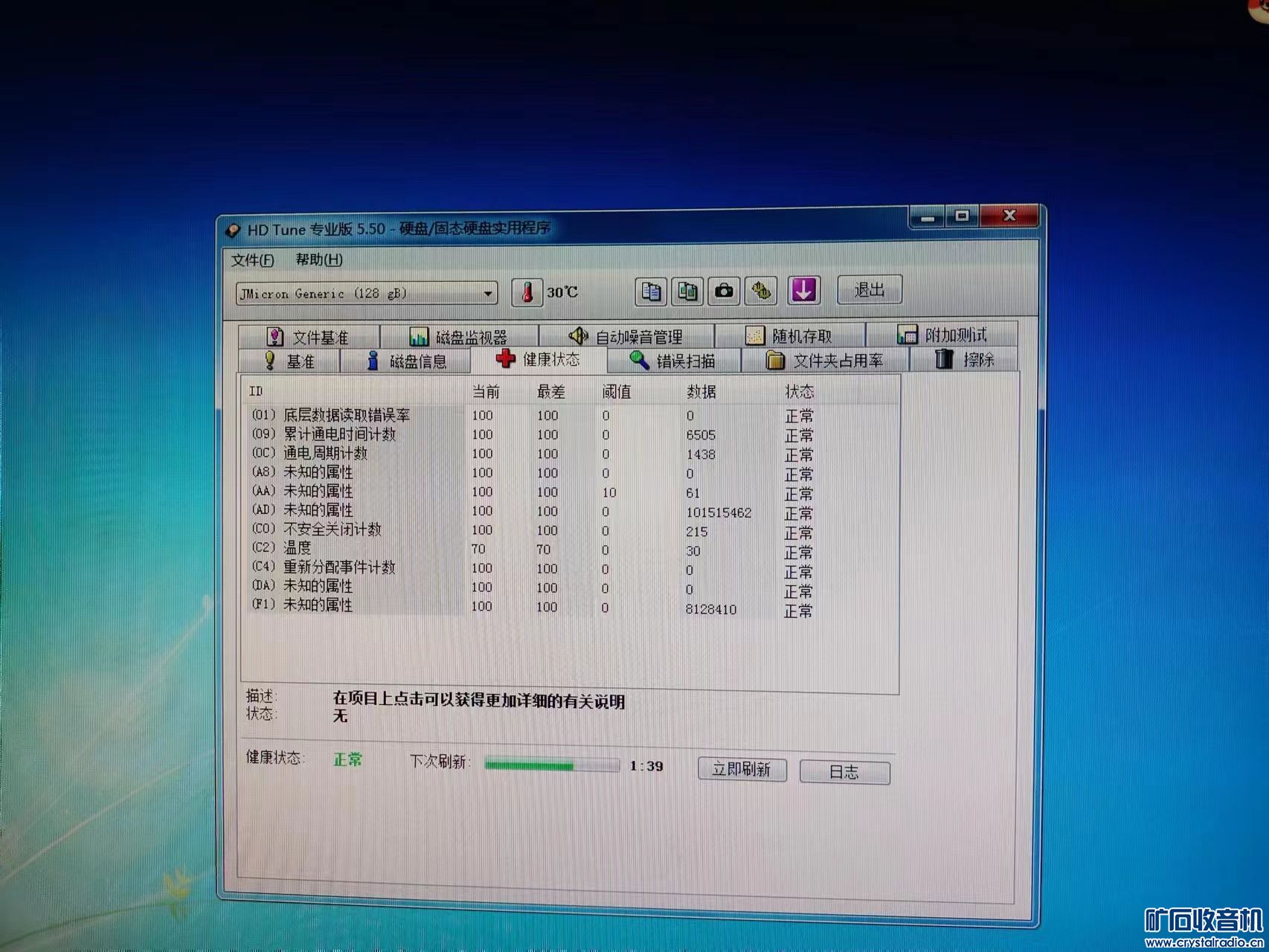Viewport: 1269px width, 952px height.
Task: Click the 最差 column header
Action: (x=551, y=391)
